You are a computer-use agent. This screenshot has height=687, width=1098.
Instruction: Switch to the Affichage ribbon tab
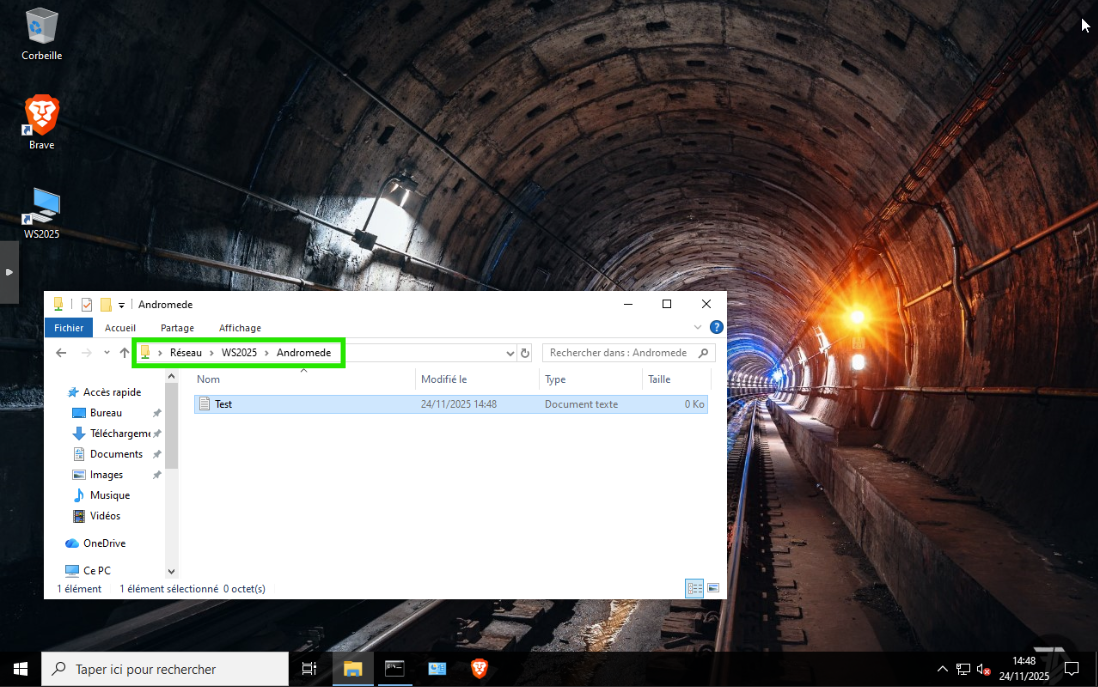coord(240,328)
